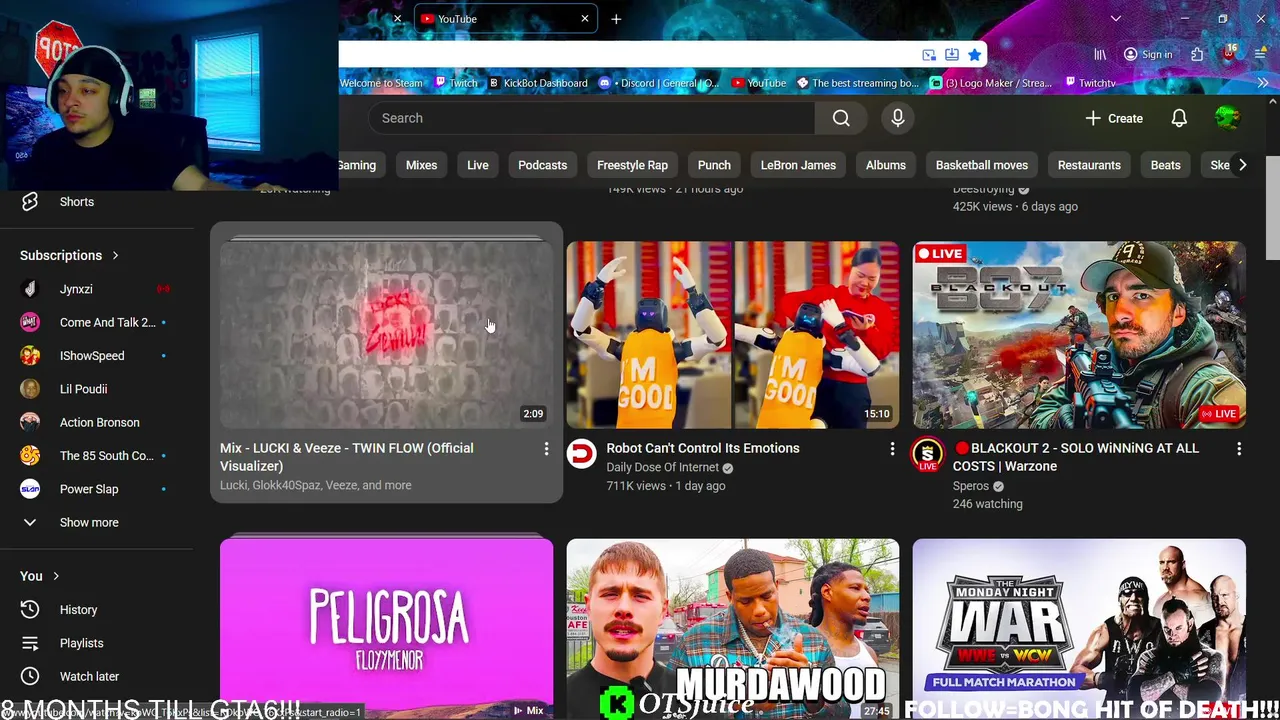Viewport: 1280px width, 720px height.
Task: Open more options for Robot Can't Control video
Action: [x=892, y=450]
